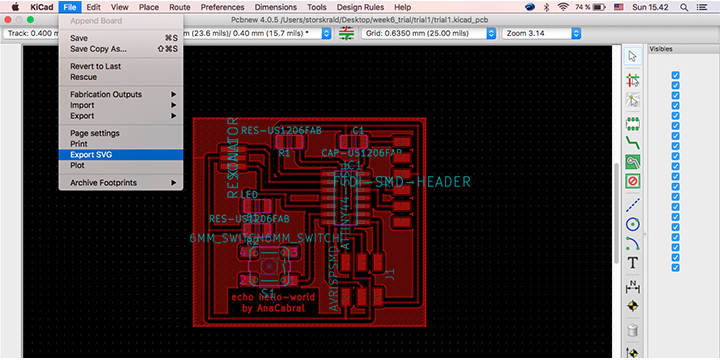The image size is (720, 360).
Task: Pick the layer alignment target tool
Action: tap(633, 305)
